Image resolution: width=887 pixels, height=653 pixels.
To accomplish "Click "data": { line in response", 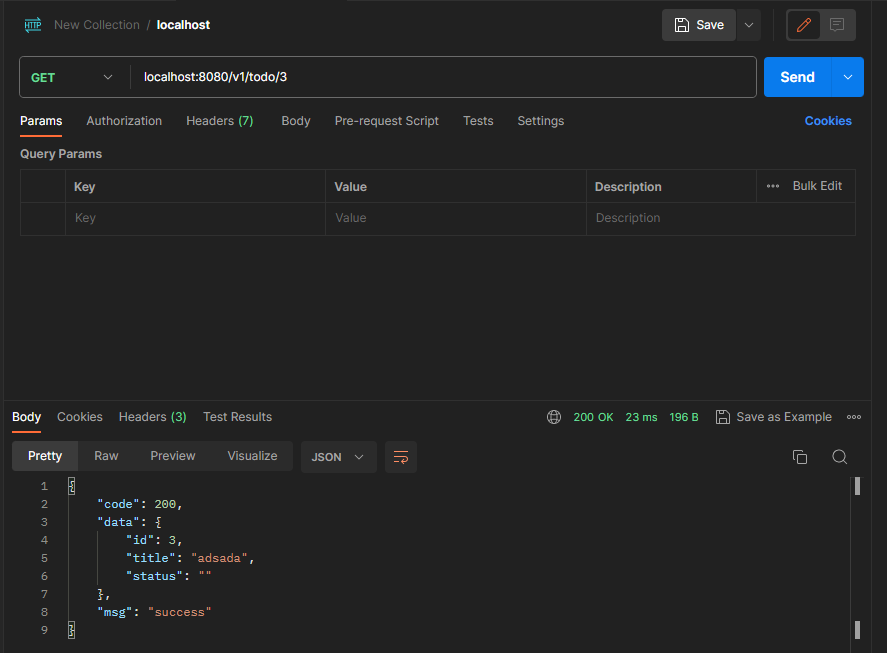I will [129, 522].
